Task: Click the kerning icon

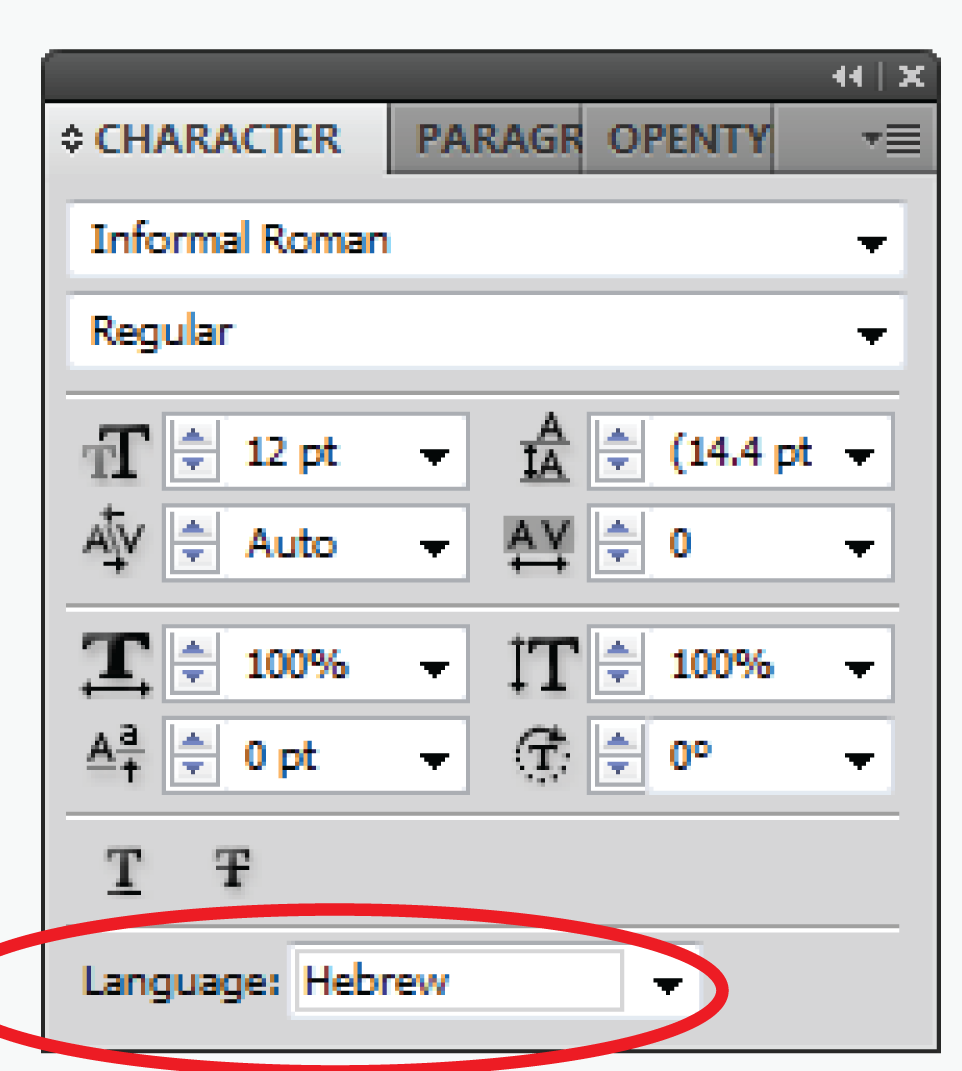Action: point(116,544)
